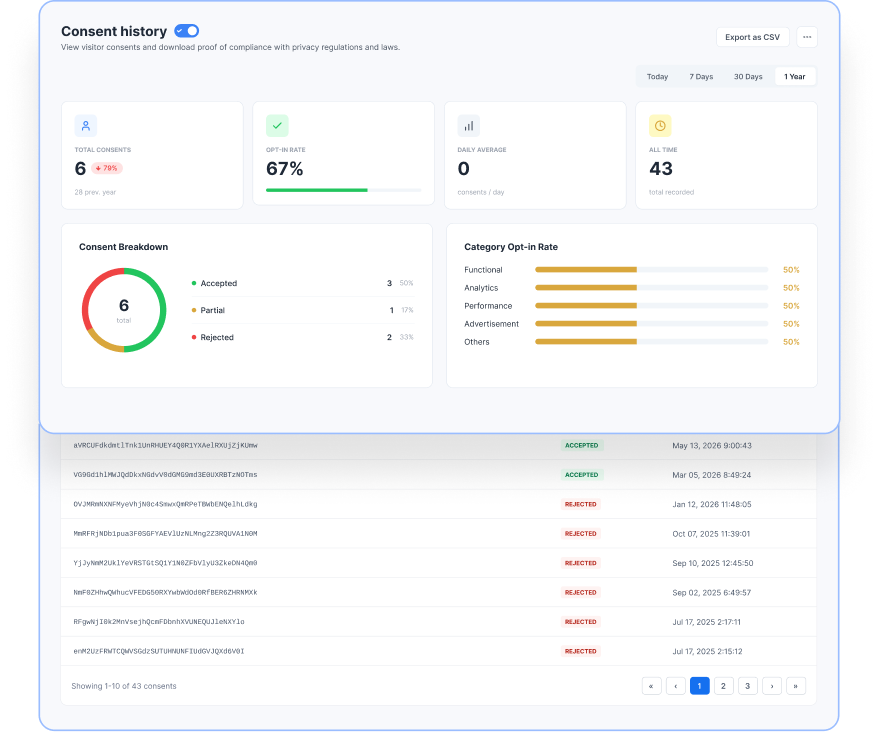
Task: Click the REJECTED badge for Oct 07, 2025
Action: coord(580,533)
